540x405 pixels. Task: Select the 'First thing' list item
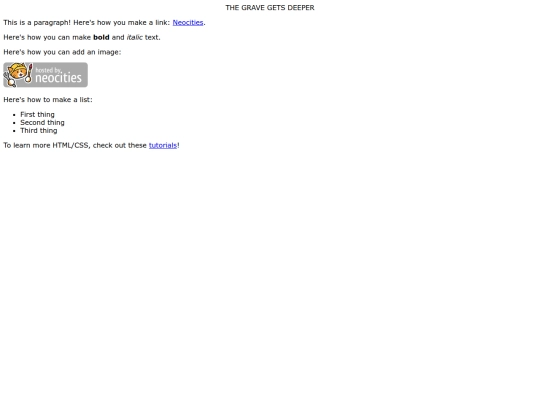(37, 114)
